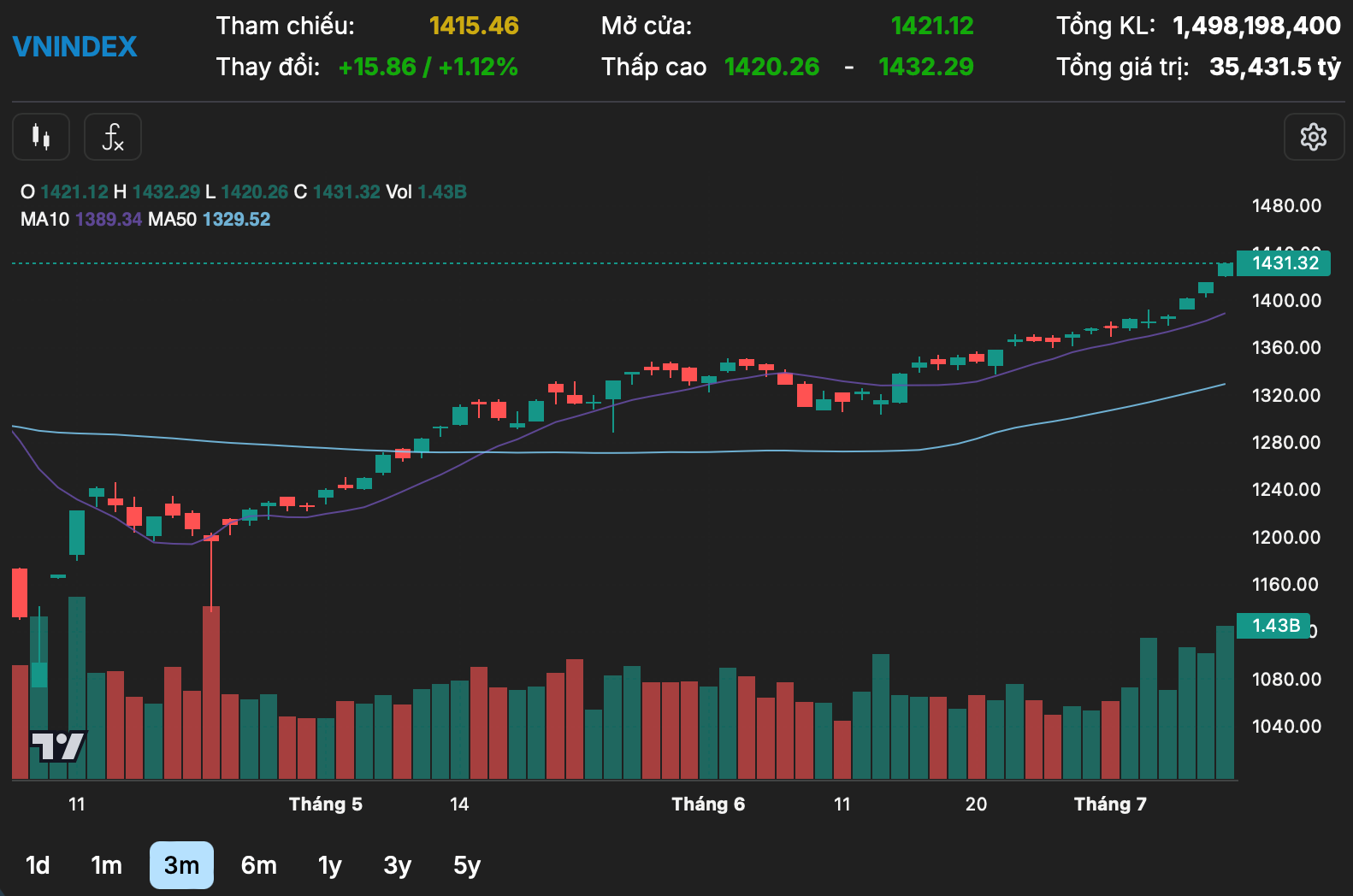Select the 1m time range
Screen dimensions: 1353x896
[107, 865]
